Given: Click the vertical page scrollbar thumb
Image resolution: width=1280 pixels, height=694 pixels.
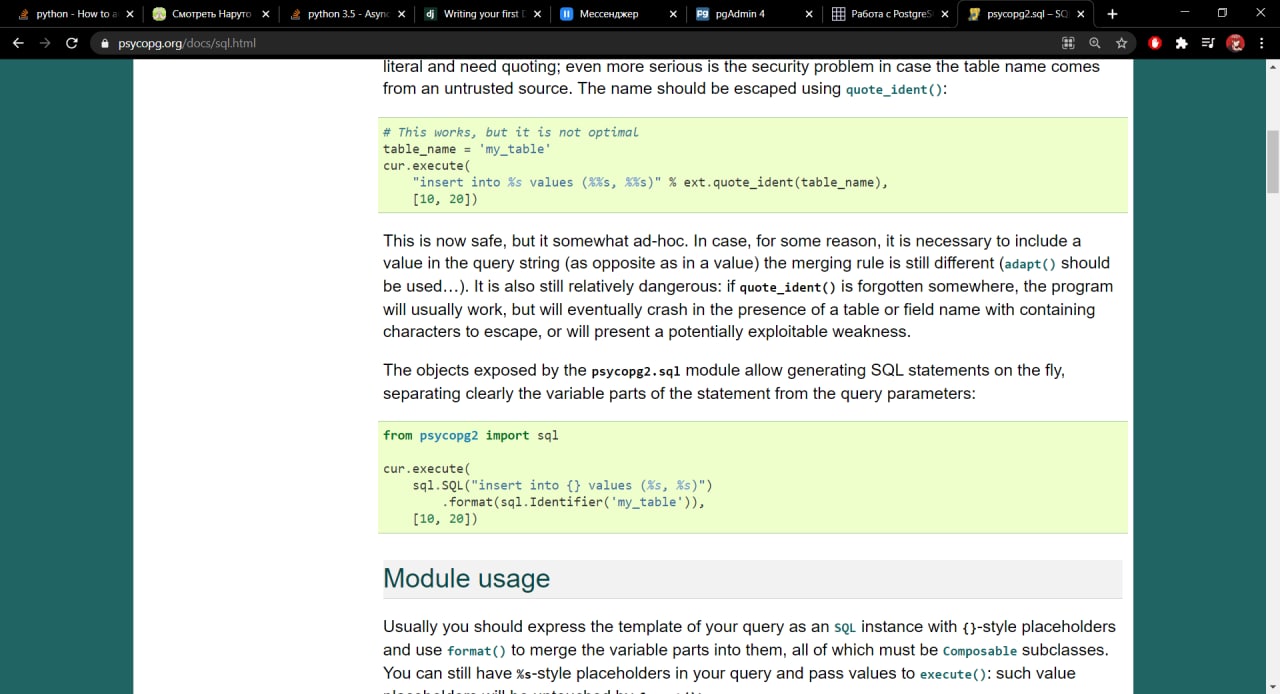Looking at the screenshot, I should [x=1272, y=160].
